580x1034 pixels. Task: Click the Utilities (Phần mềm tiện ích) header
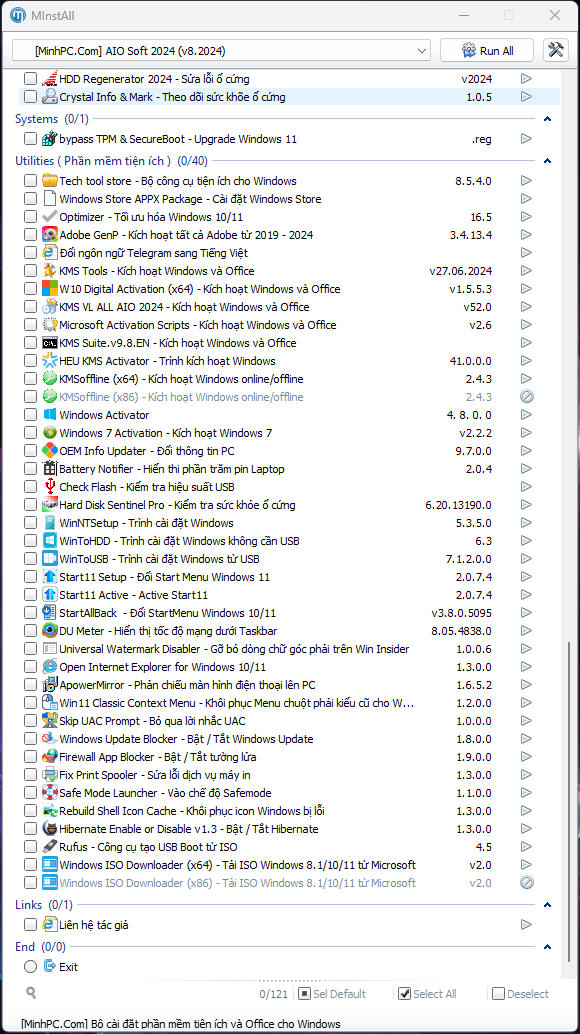111,161
